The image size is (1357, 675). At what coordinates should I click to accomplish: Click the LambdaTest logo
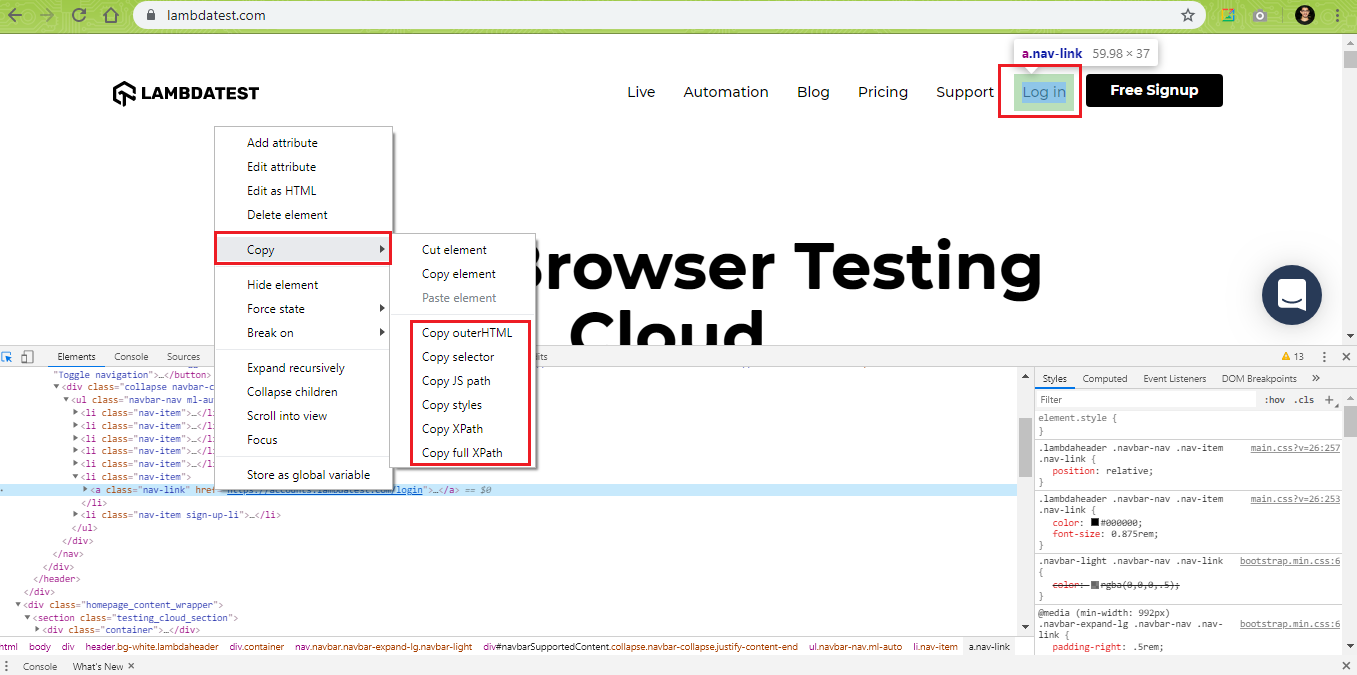tap(186, 93)
